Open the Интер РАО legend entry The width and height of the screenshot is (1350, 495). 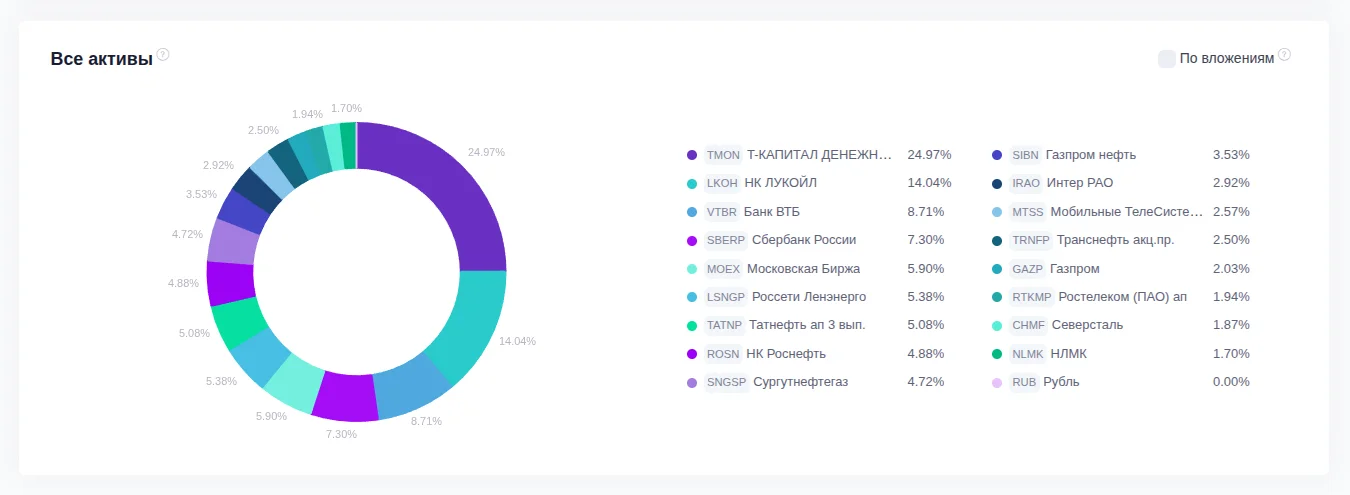tap(1079, 183)
